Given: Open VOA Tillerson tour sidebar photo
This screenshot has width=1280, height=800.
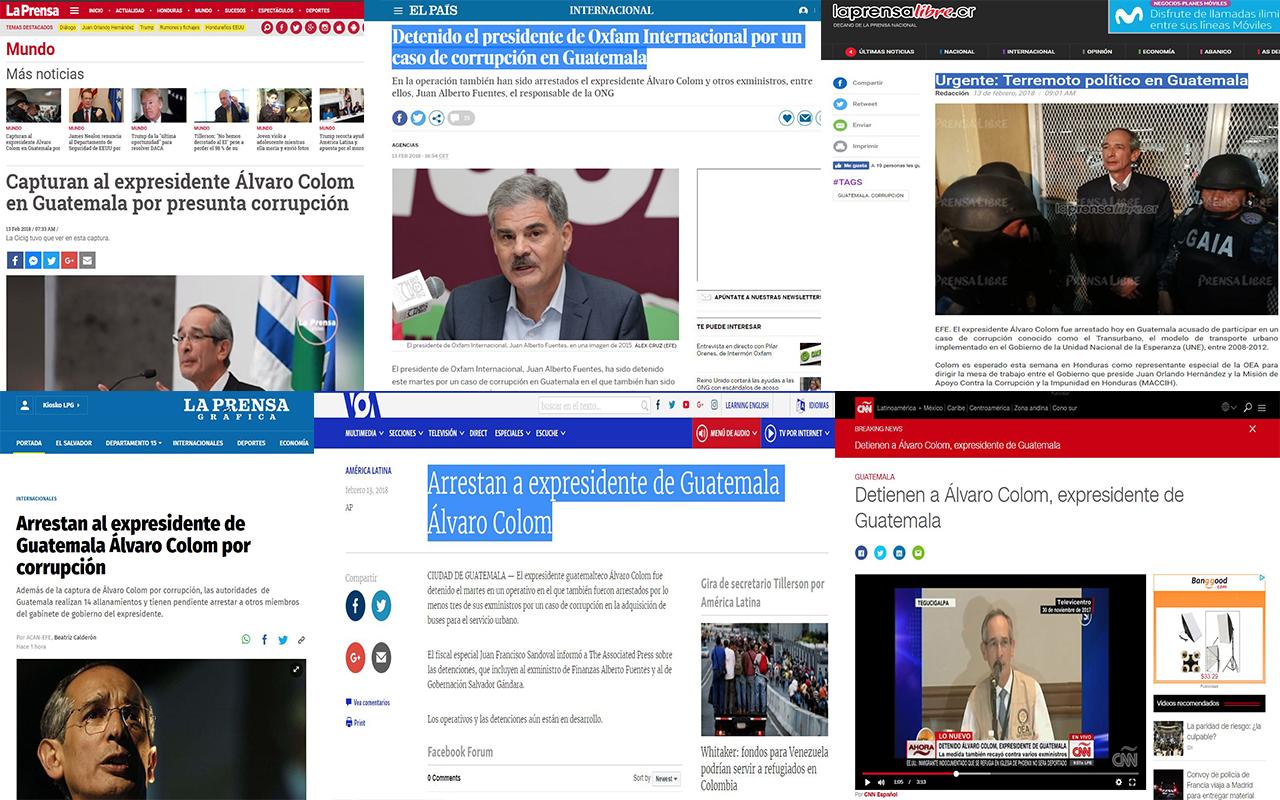Looking at the screenshot, I should click(x=764, y=680).
